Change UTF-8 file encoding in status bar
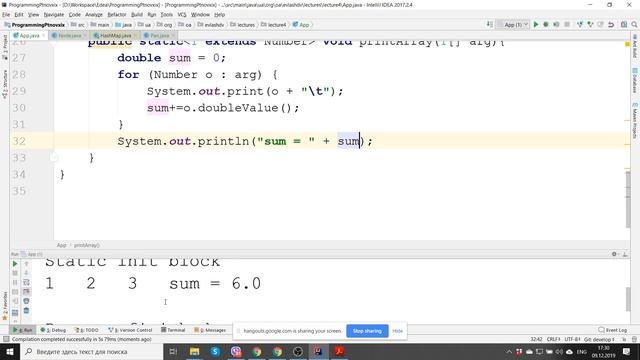 coord(573,339)
